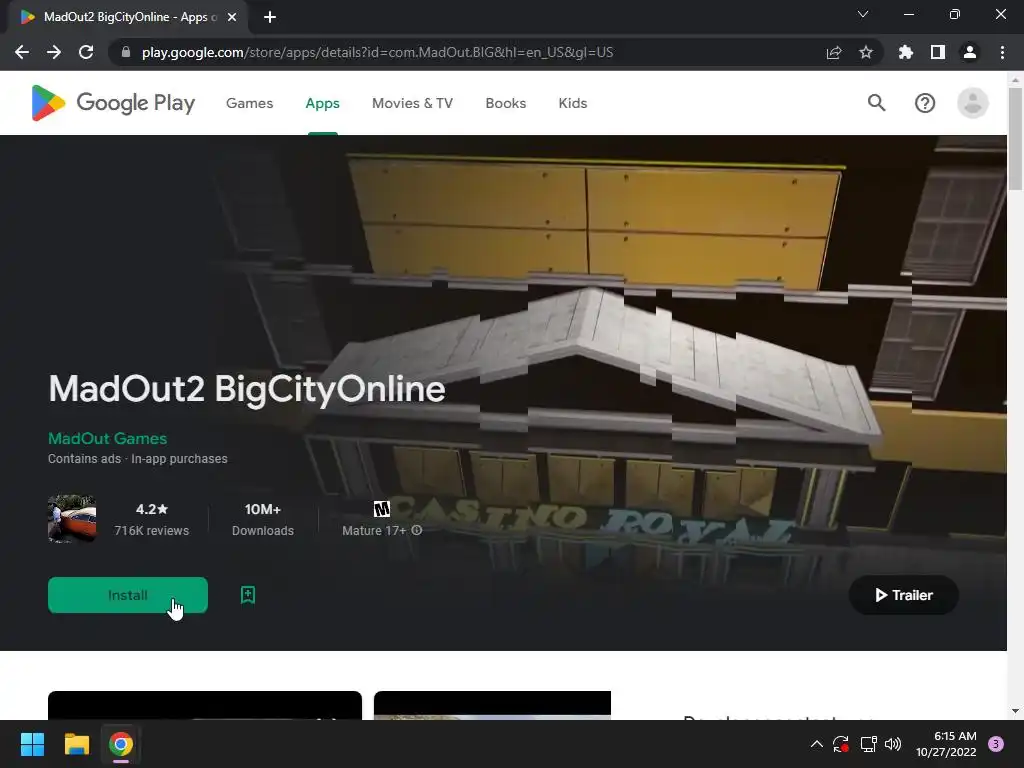
Task: Go back to previous page
Action: [x=22, y=52]
